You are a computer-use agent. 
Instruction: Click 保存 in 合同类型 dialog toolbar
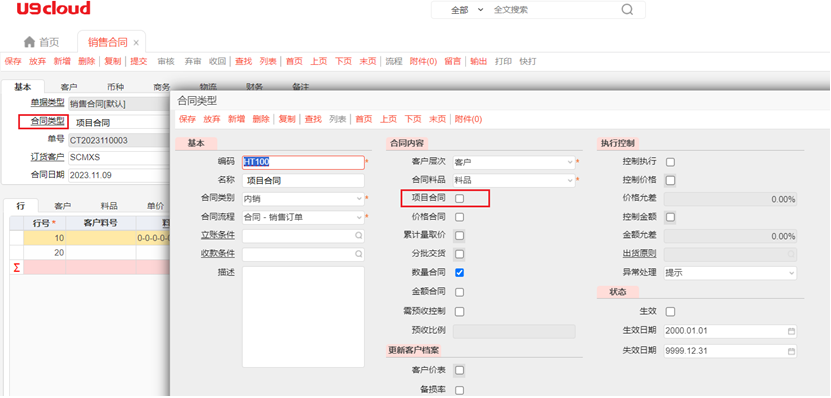(187, 119)
